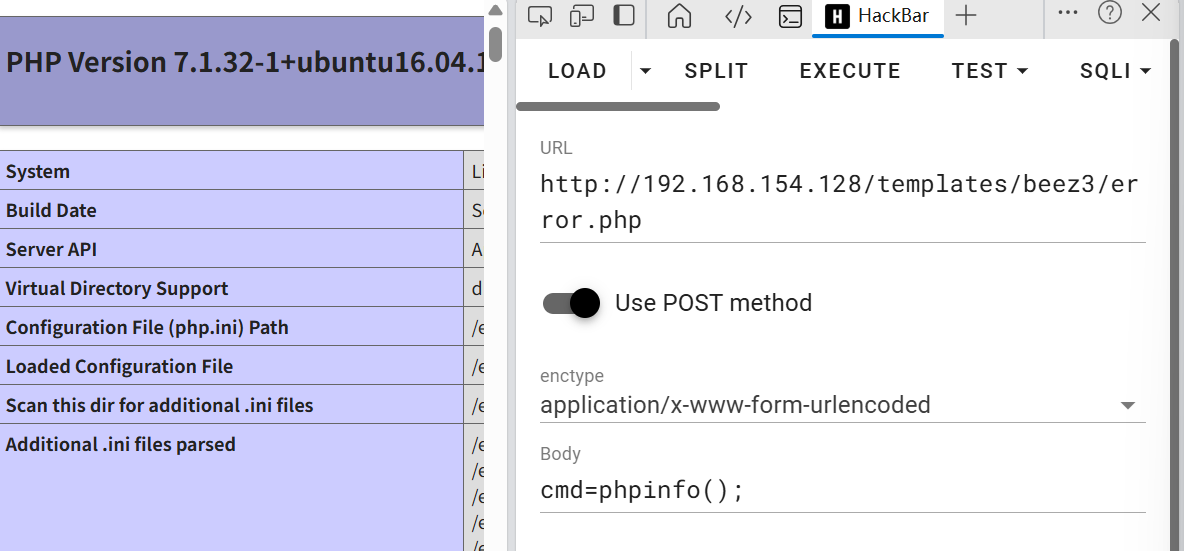
Task: Expand the LOAD dropdown arrow
Action: pos(645,71)
